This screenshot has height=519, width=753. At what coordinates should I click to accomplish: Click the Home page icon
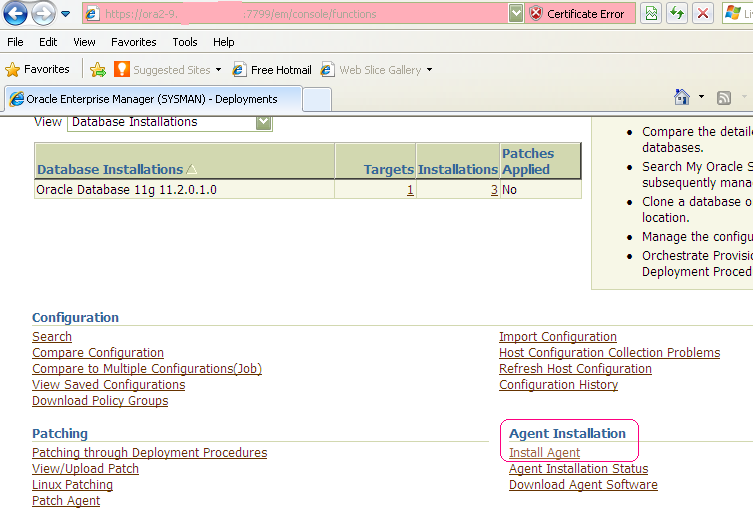[x=682, y=97]
